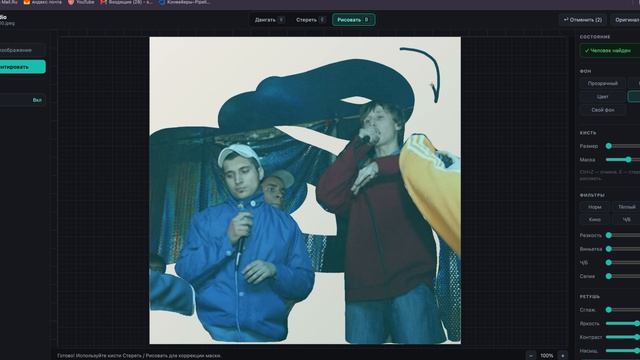Adjust the Ч/Б slider

[x=623, y=262]
